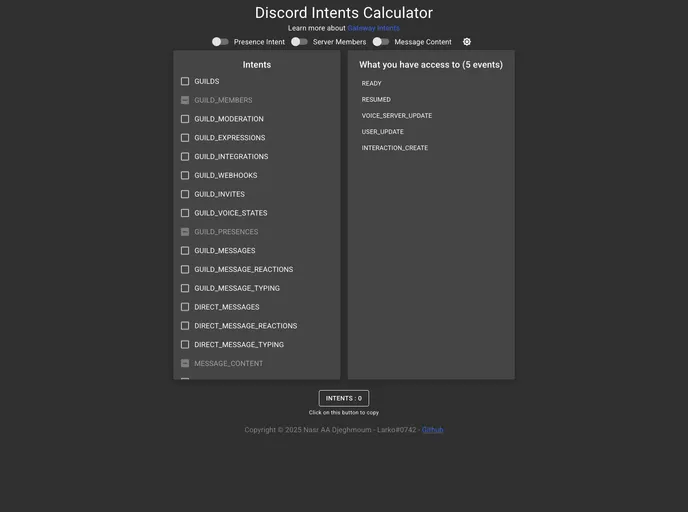Check the DIRECT_MESSAGES checkbox
Viewport: 688px width, 512px height.
coord(185,307)
